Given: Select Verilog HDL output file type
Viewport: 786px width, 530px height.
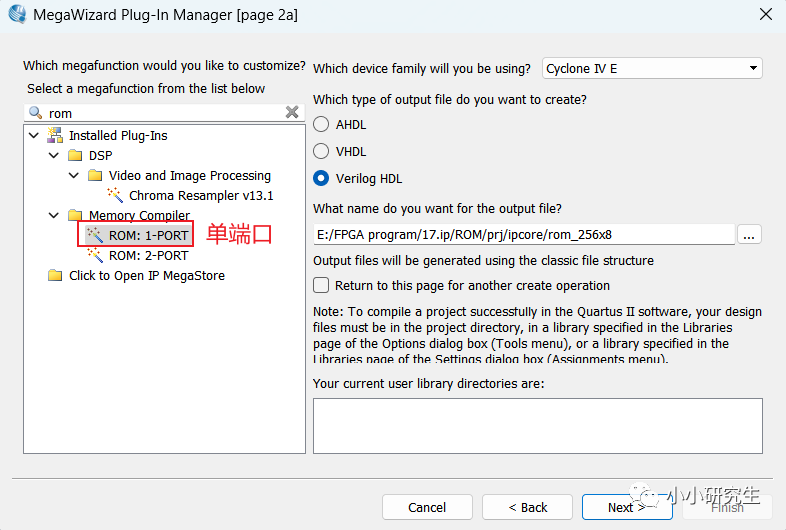Looking at the screenshot, I should click(321, 178).
